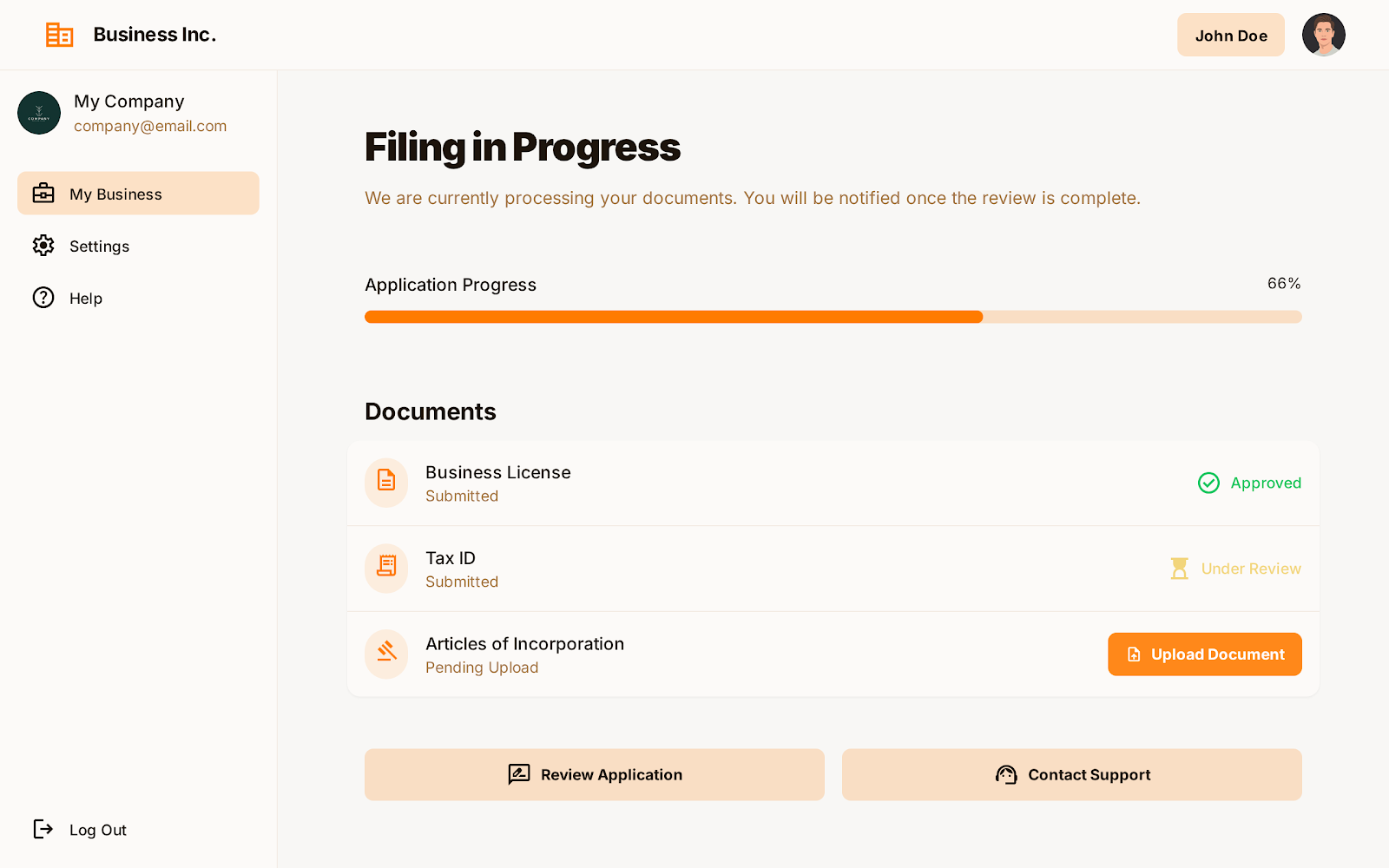This screenshot has width=1389, height=868.
Task: Click the Log Out arrow icon
Action: click(x=43, y=829)
